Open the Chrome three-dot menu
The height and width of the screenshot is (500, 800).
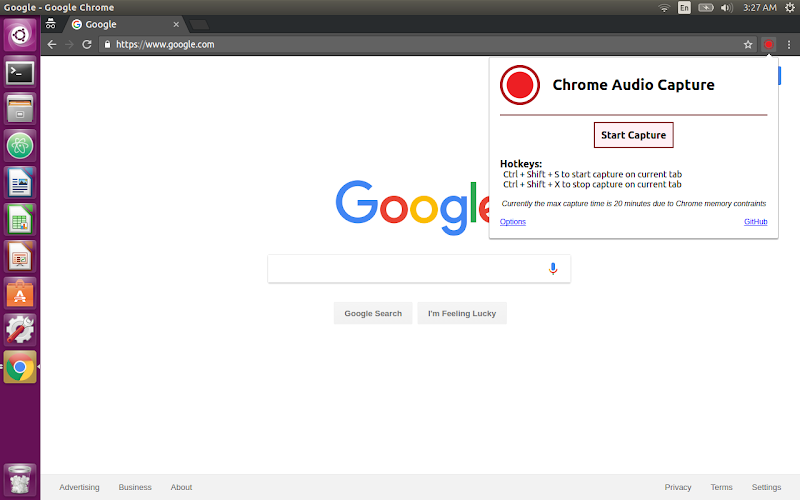[789, 44]
